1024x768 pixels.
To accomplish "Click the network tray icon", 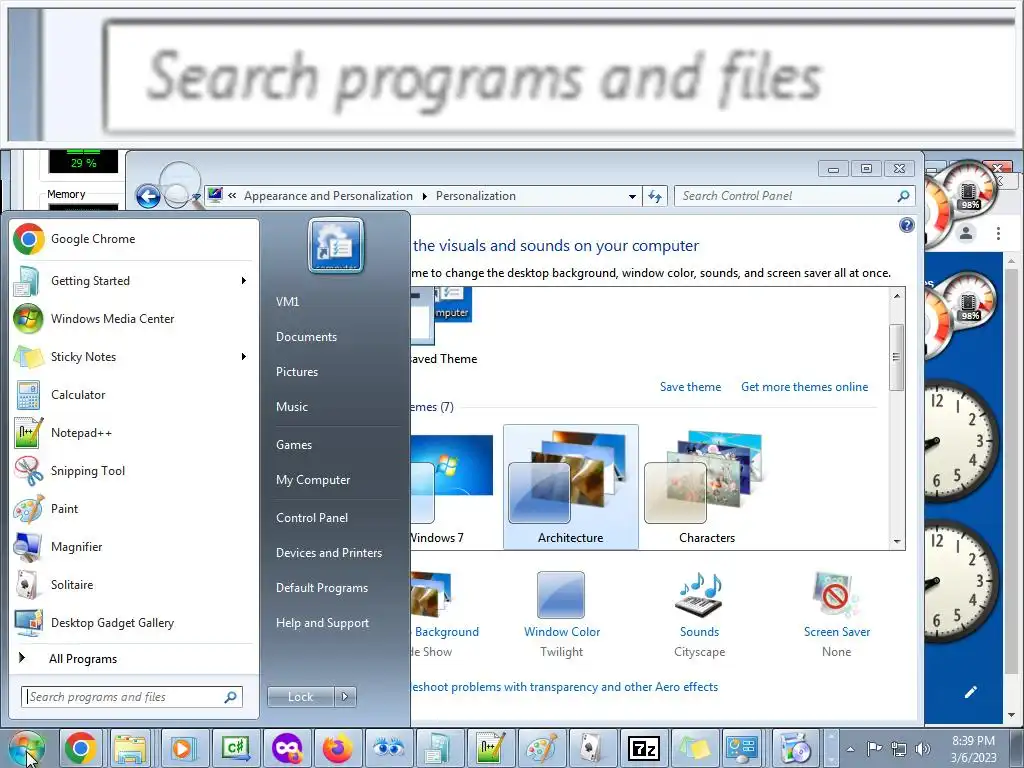I will coord(899,748).
